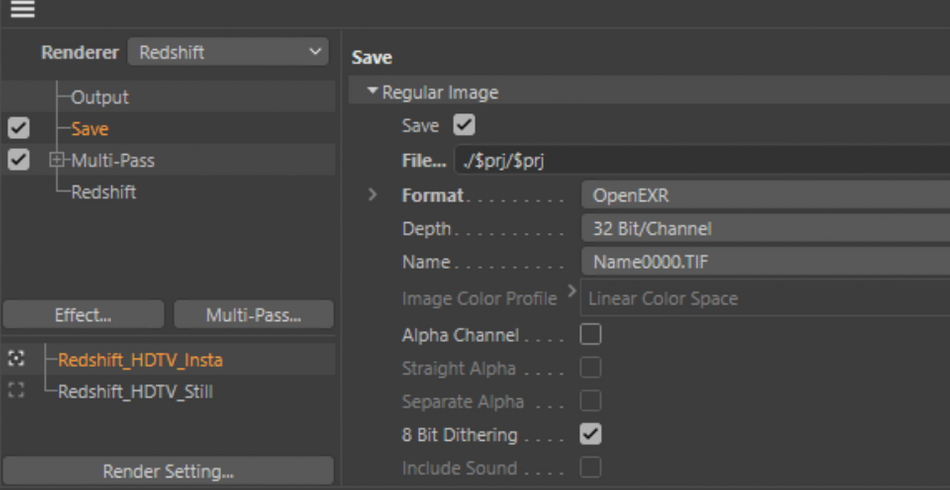Click the Depth label
The height and width of the screenshot is (490, 950).
[427, 229]
